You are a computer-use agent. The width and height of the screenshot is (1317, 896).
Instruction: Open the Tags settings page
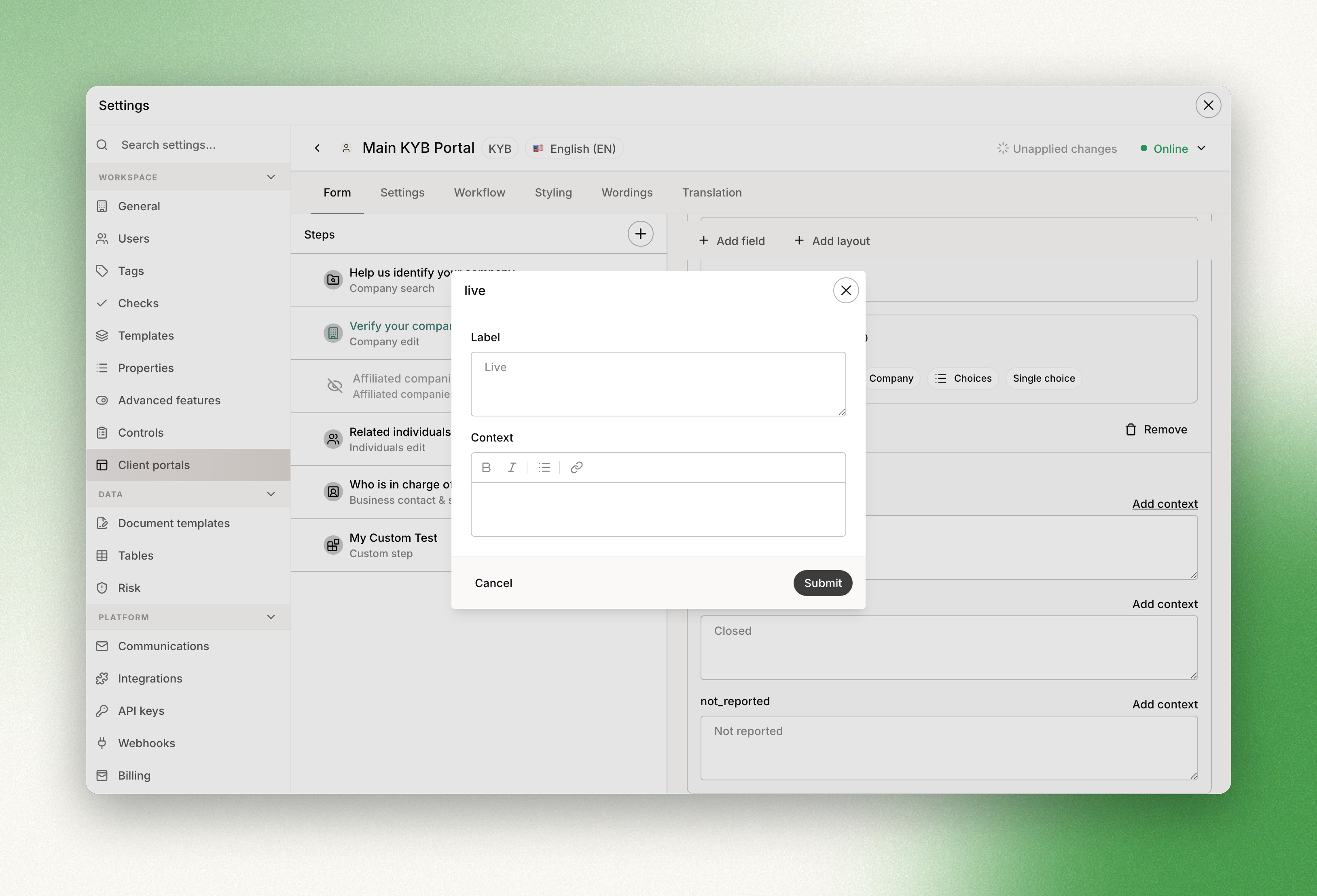(x=188, y=271)
